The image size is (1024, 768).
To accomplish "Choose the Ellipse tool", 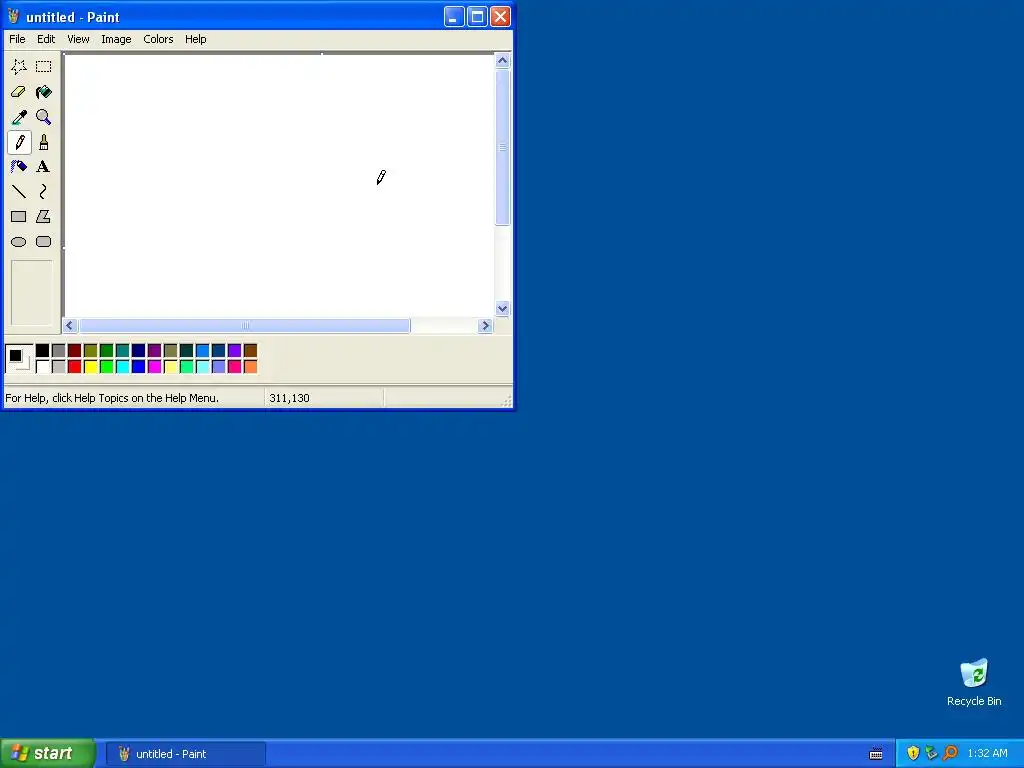I will click(x=19, y=242).
